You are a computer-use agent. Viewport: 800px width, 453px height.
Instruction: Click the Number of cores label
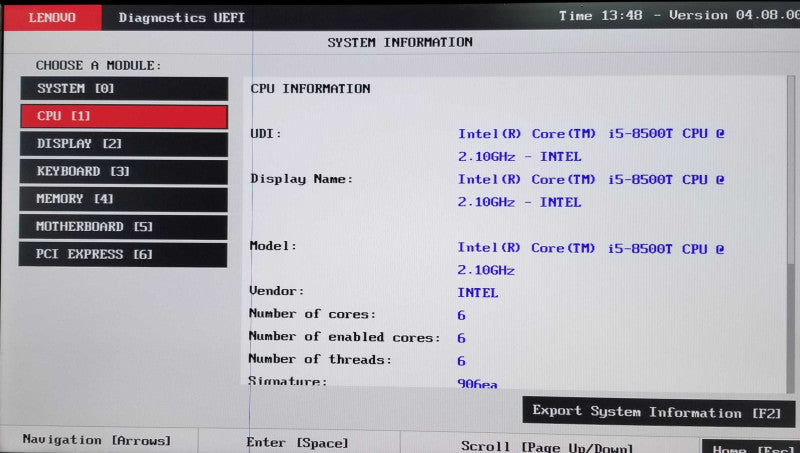click(x=312, y=314)
